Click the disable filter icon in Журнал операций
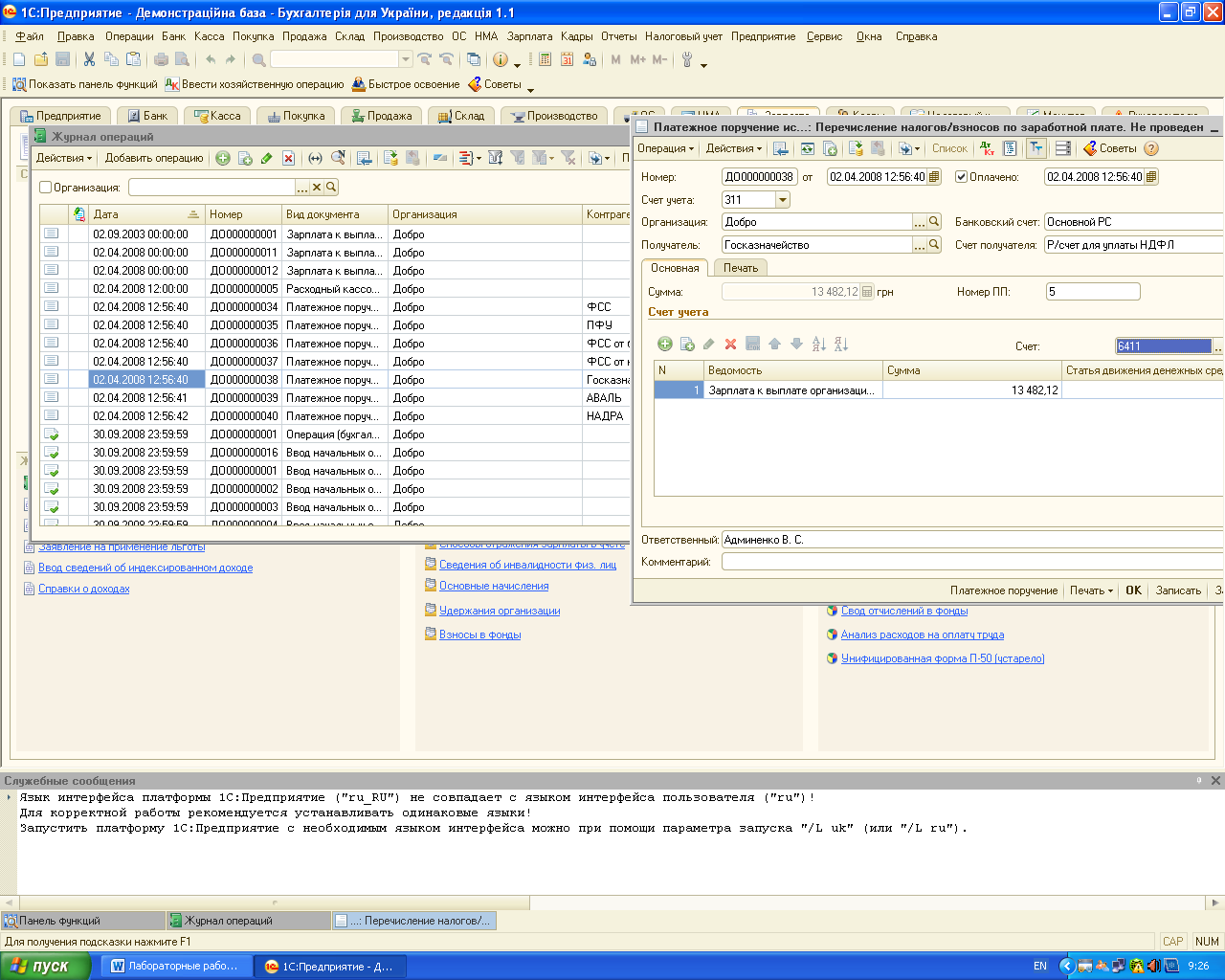The height and width of the screenshot is (980, 1225). (568, 158)
